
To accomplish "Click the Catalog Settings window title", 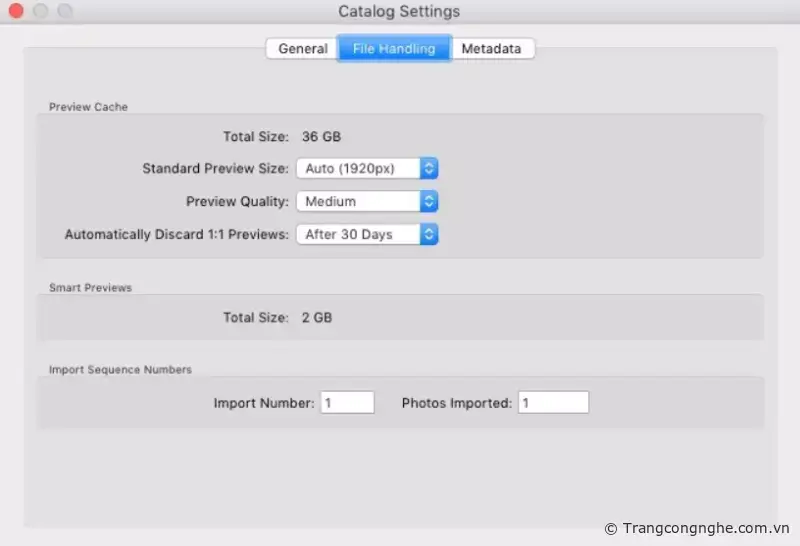I will point(399,11).
